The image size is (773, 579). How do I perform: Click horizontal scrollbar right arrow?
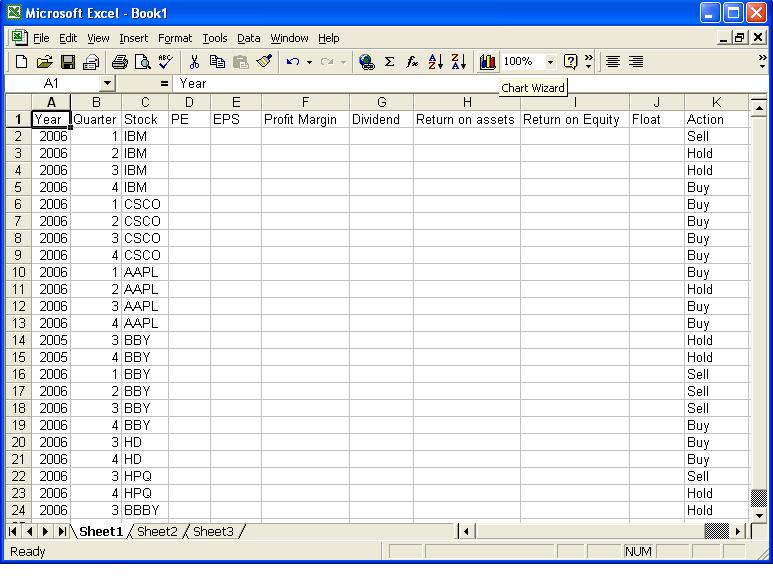(738, 532)
